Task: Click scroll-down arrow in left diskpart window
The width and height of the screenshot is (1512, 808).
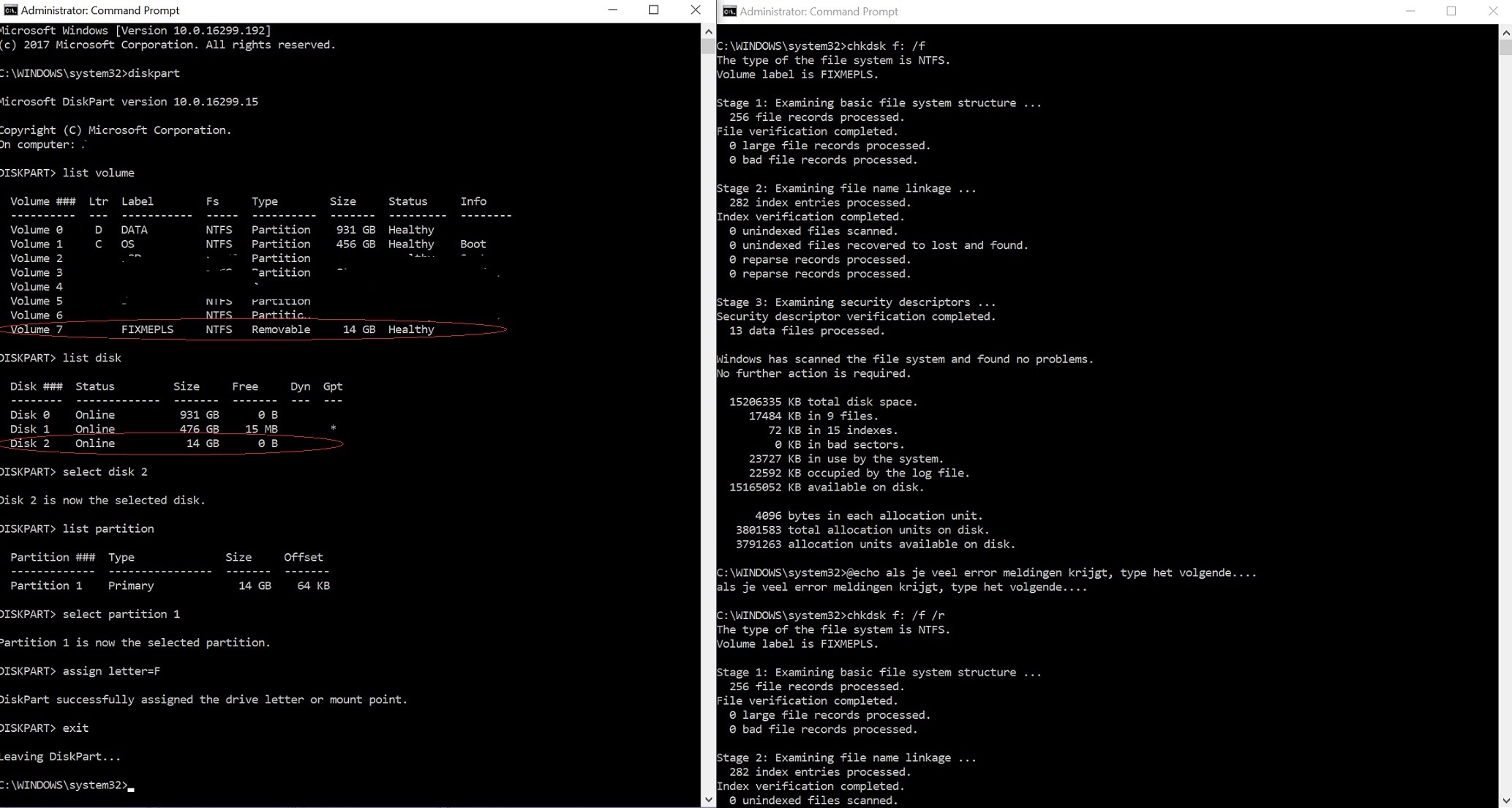Action: [708, 799]
